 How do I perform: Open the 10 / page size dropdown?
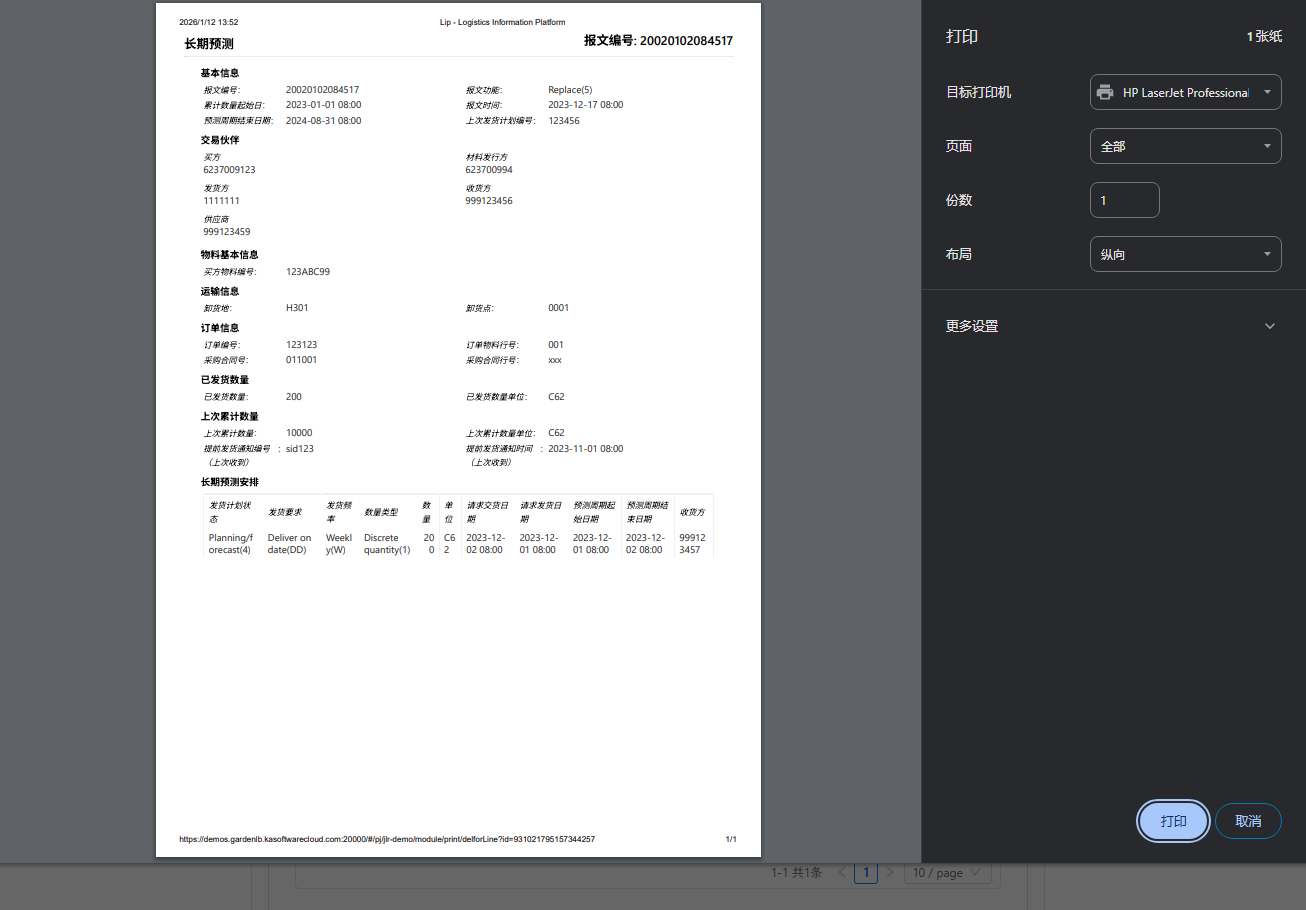pyautogui.click(x=947, y=873)
